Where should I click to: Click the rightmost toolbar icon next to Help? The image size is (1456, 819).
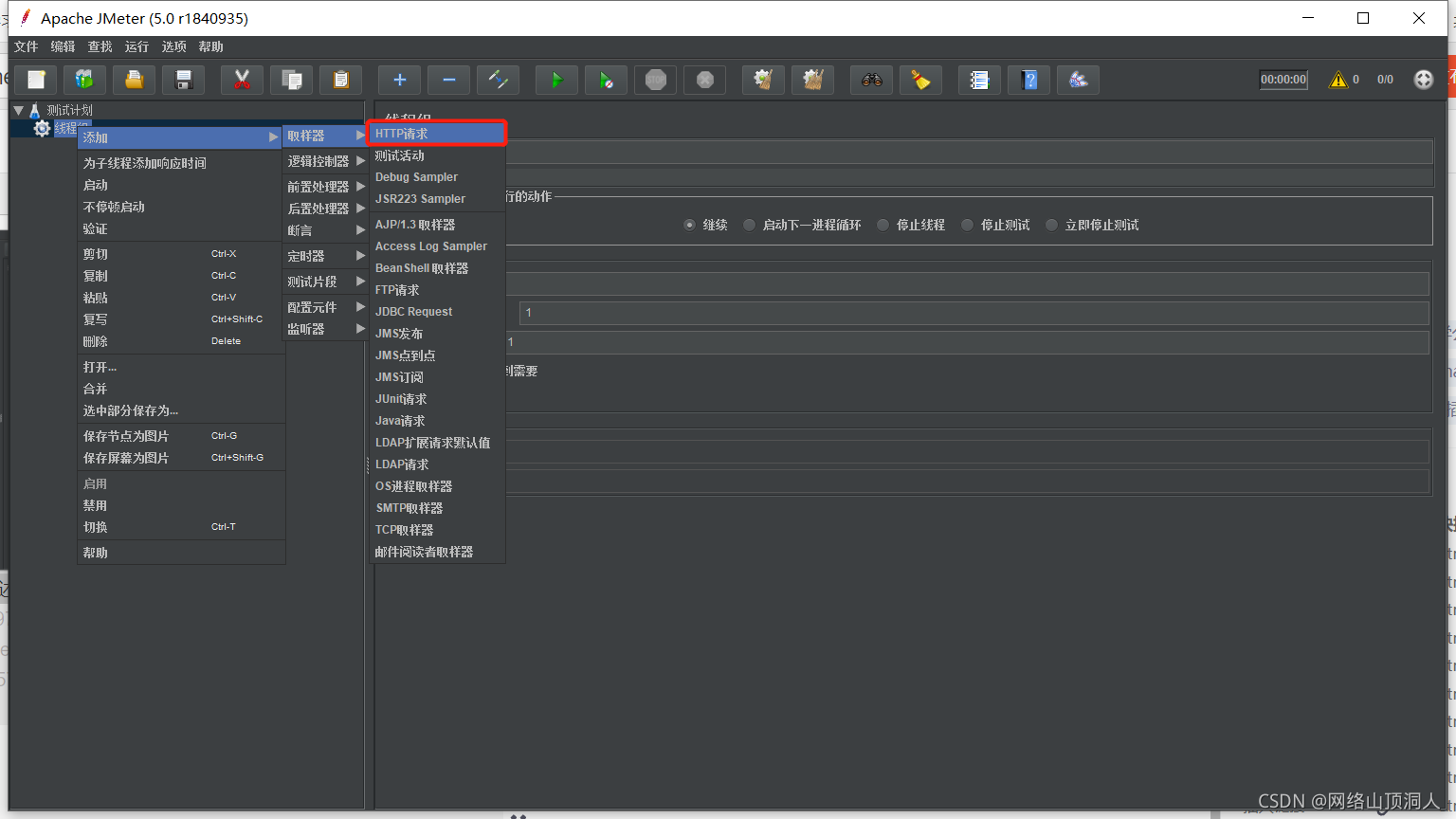click(1079, 81)
